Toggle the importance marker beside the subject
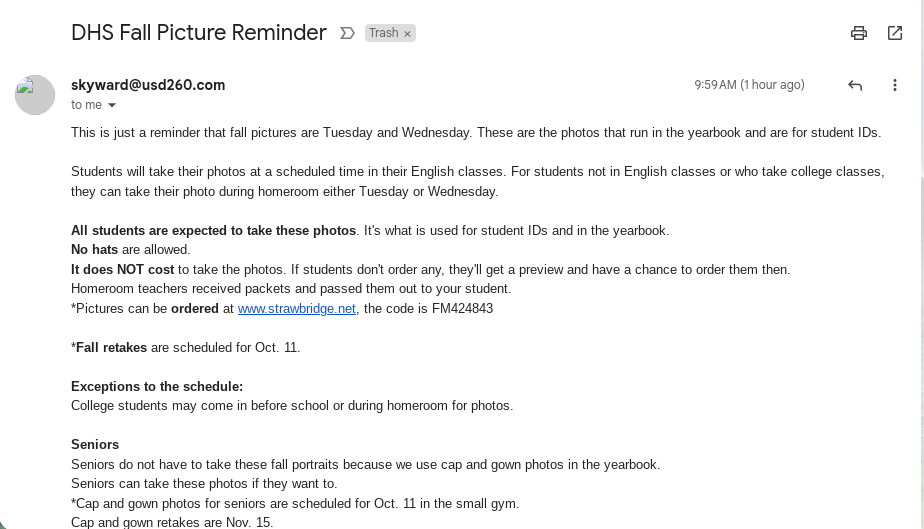This screenshot has height=529, width=924. [x=348, y=33]
